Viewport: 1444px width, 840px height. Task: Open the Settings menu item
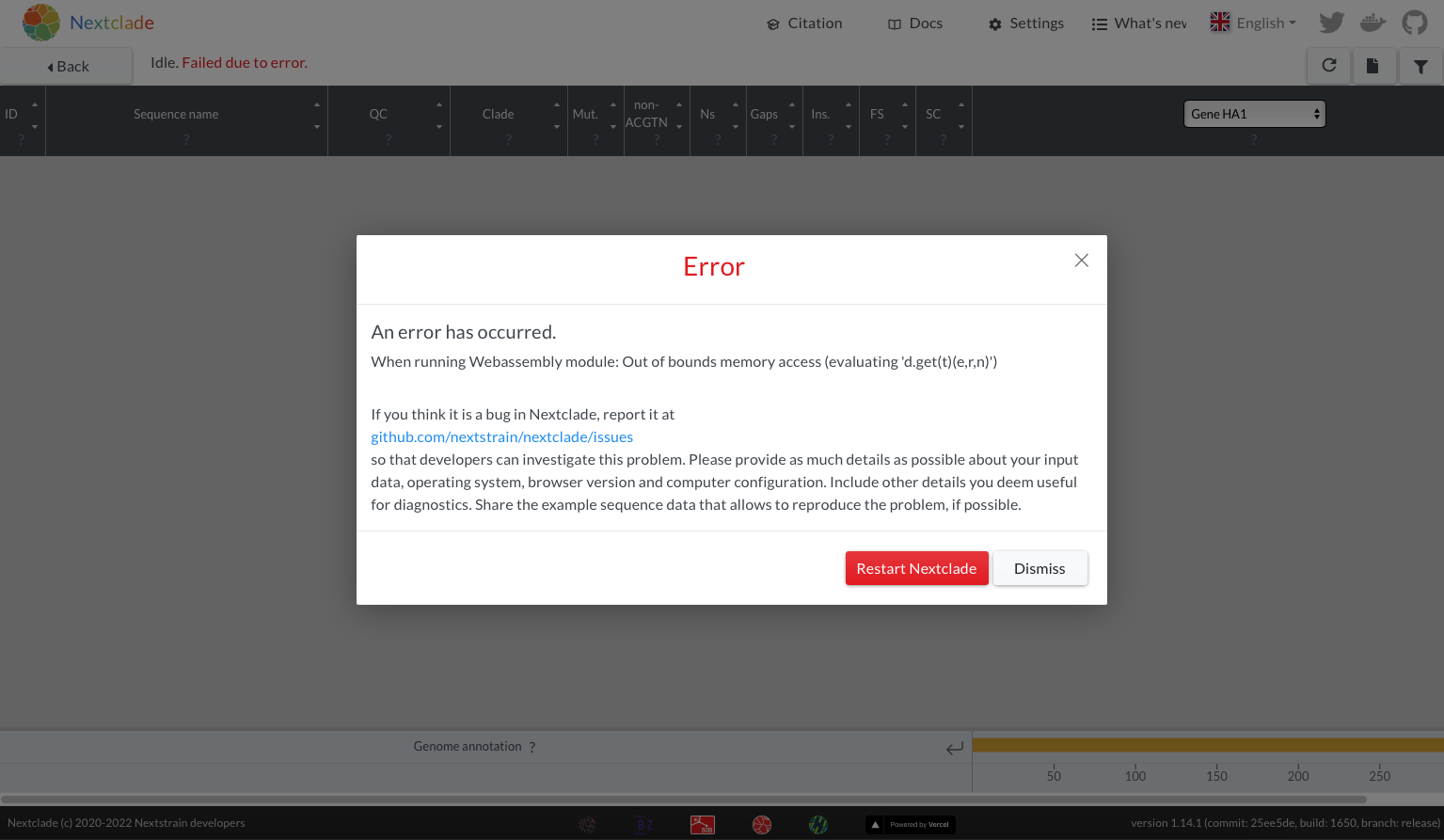pyautogui.click(x=1025, y=23)
